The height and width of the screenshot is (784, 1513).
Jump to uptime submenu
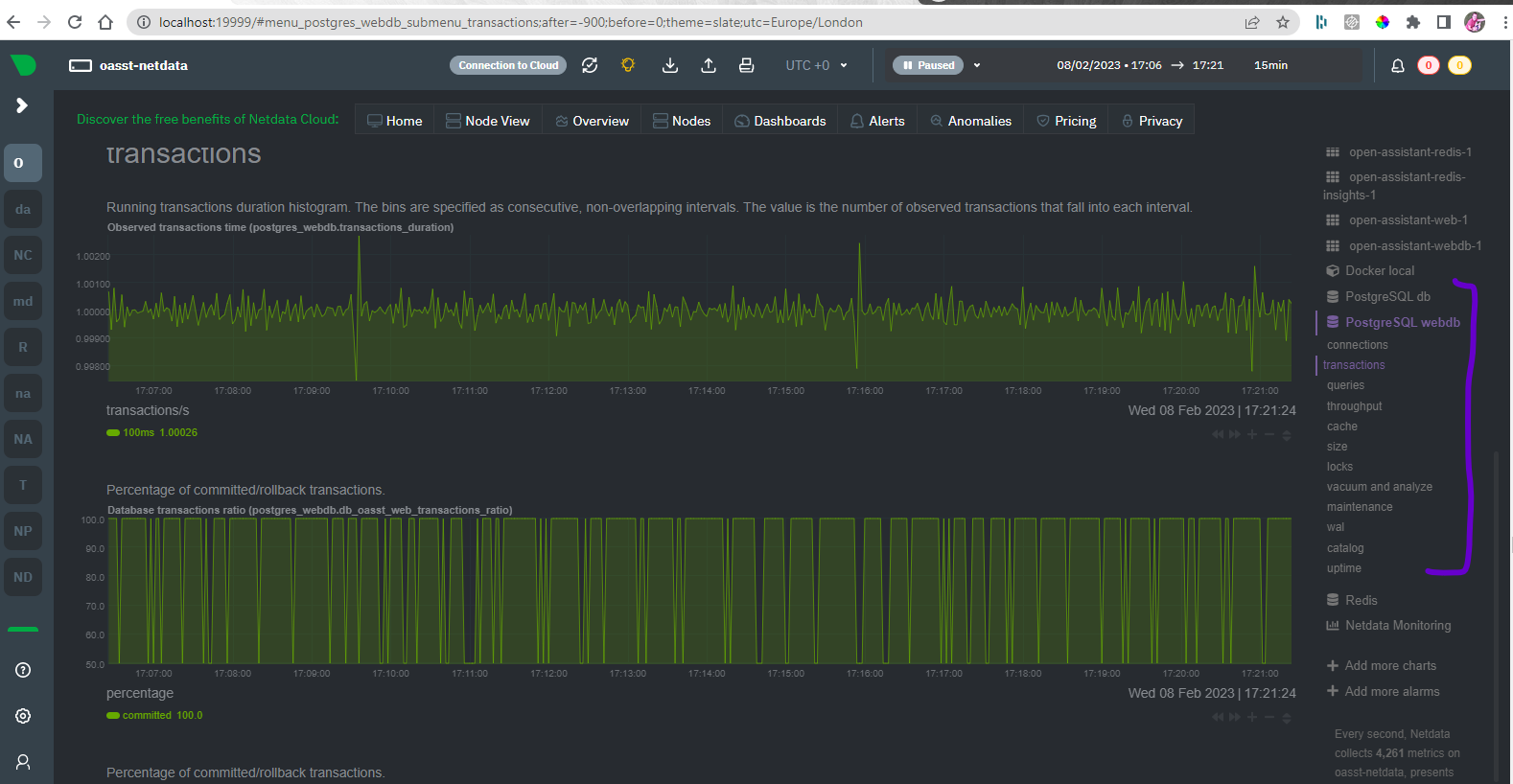click(x=1344, y=568)
